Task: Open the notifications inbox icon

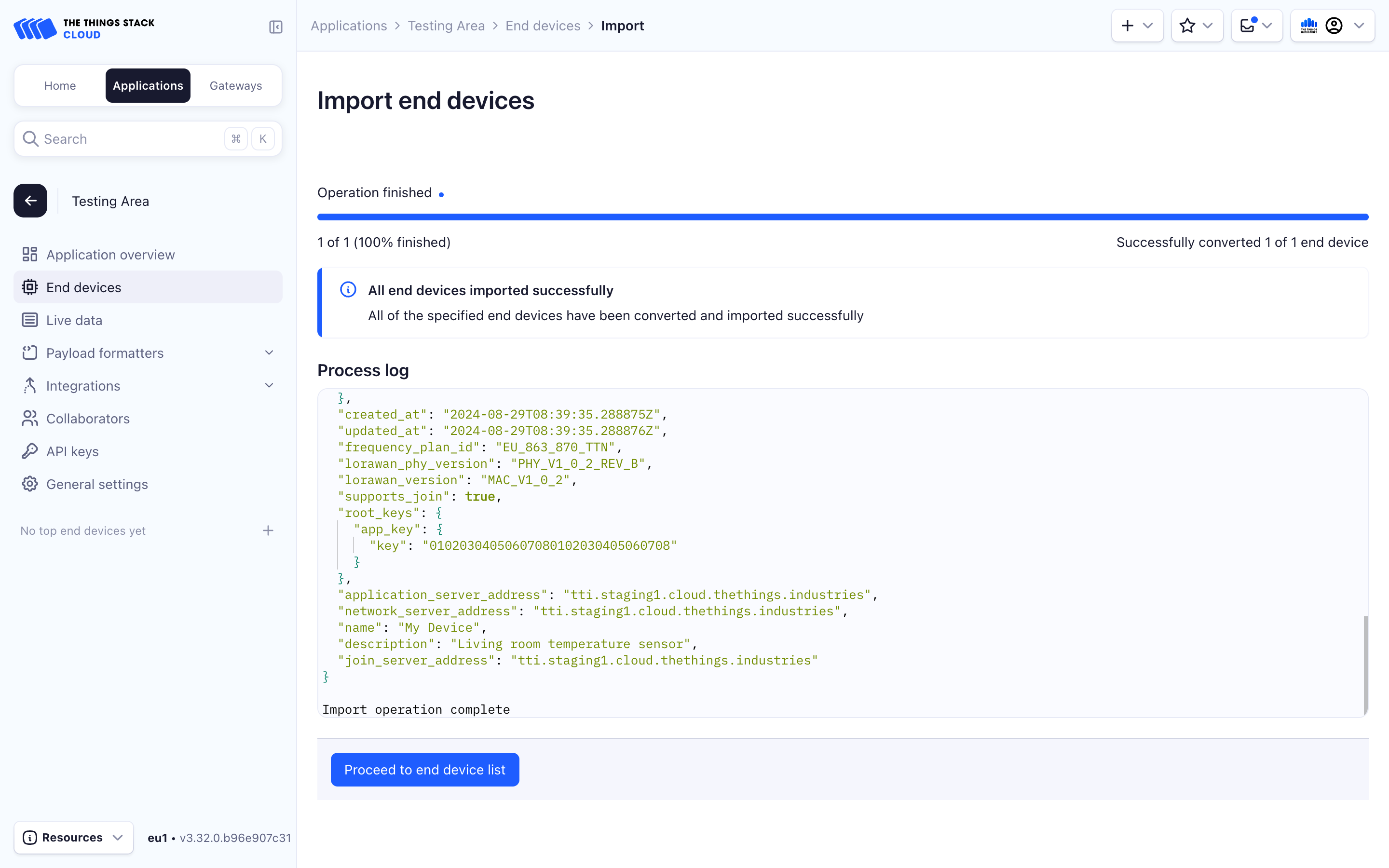Action: (1256, 26)
